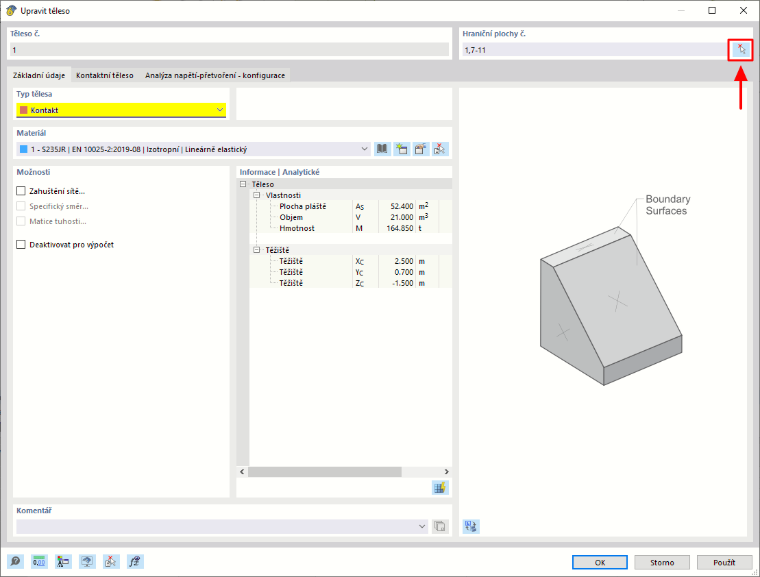Open the Typ tělesa Kontakt dropdown
This screenshot has height=577, width=760.
(121, 110)
